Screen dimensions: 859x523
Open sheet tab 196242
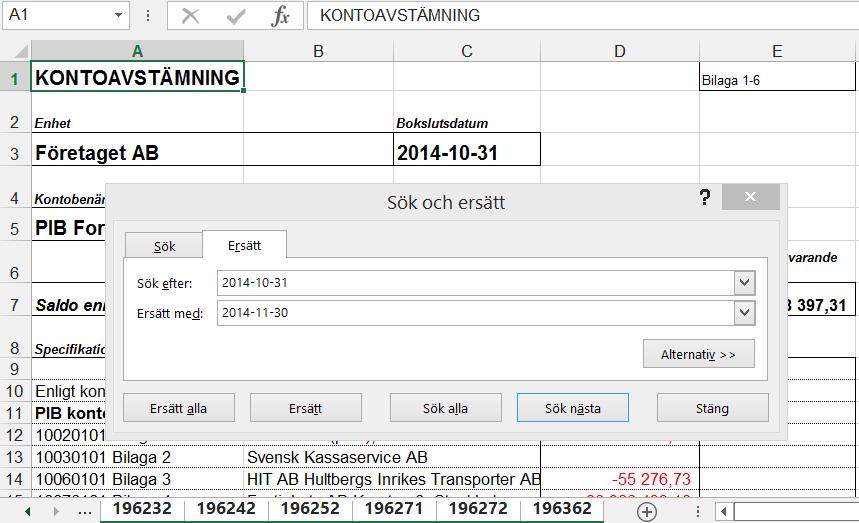point(226,509)
